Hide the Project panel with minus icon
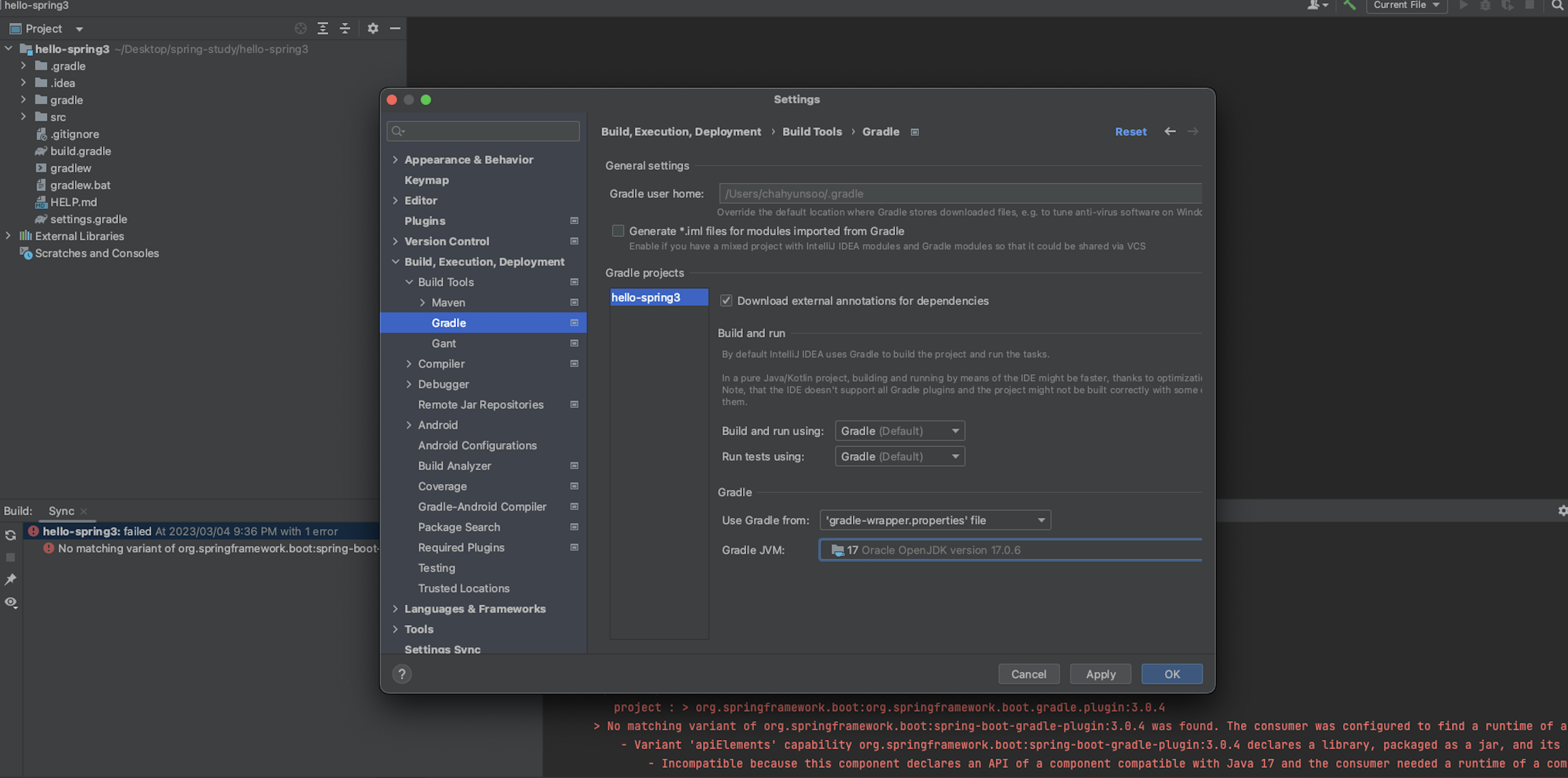Image resolution: width=1568 pixels, height=778 pixels. [394, 28]
